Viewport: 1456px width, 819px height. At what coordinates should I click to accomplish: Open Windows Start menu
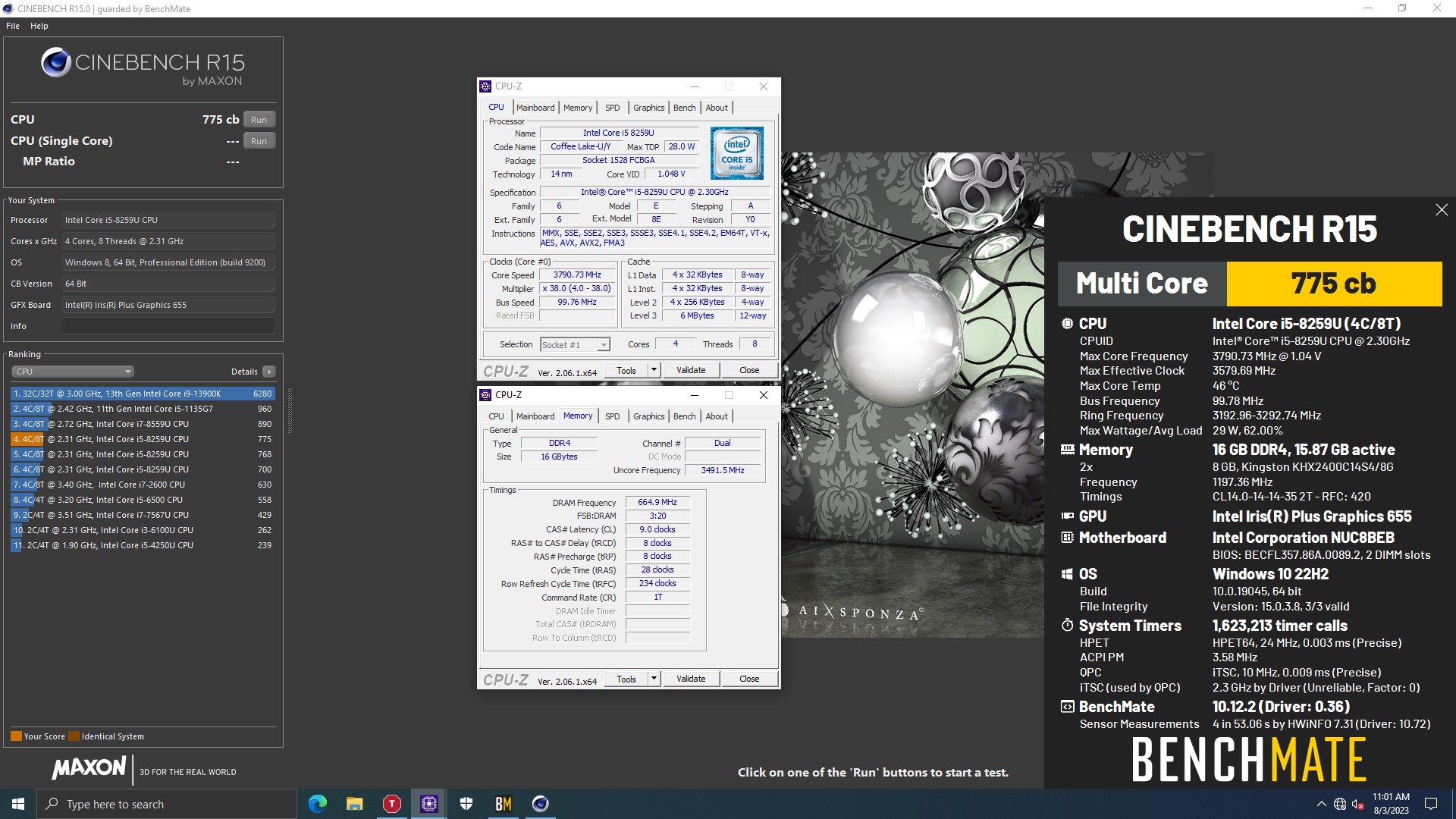18,804
